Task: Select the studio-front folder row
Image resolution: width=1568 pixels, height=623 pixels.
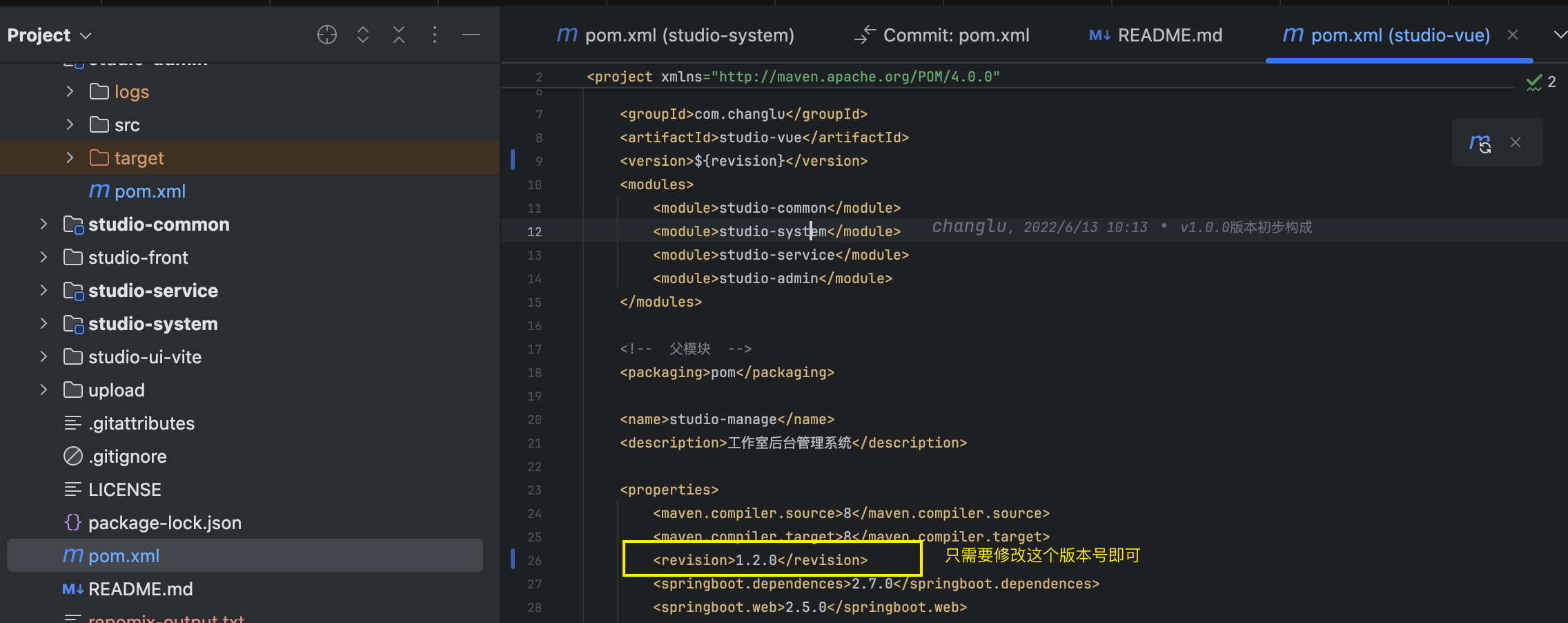Action: (x=250, y=258)
